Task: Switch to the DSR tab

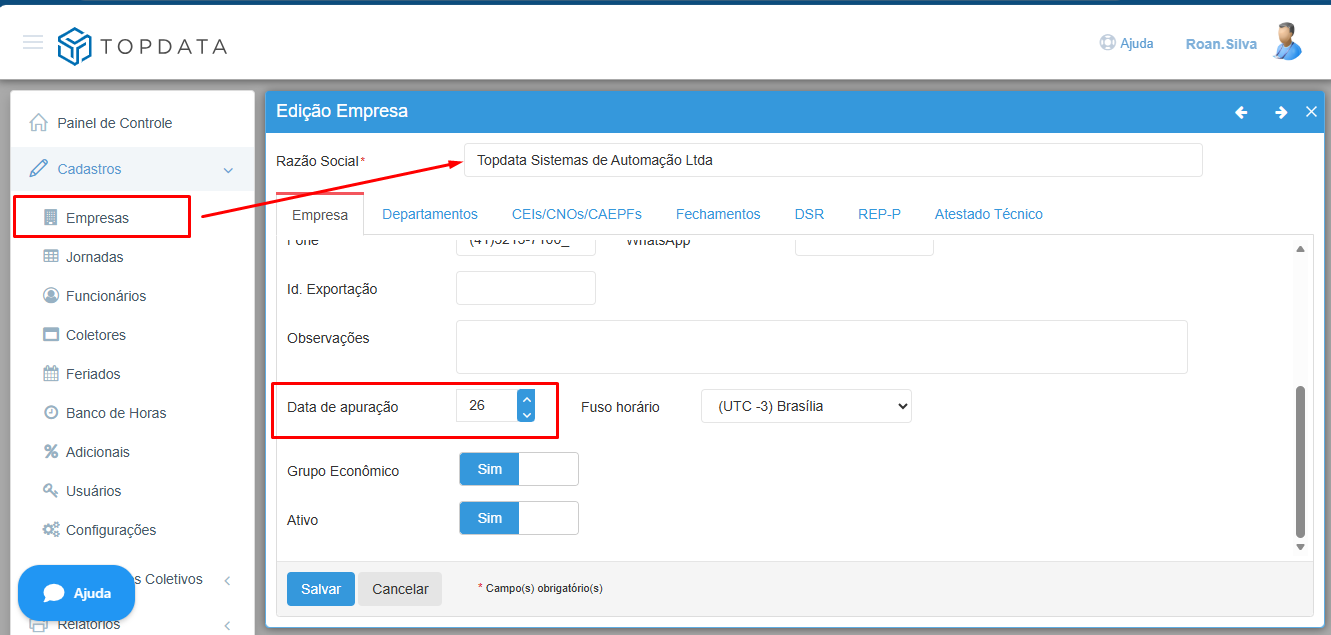Action: coord(809,214)
